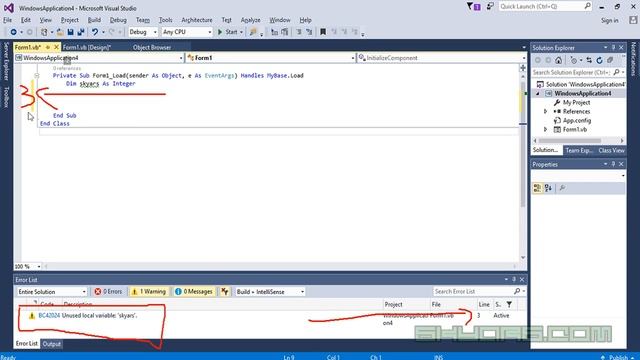The width and height of the screenshot is (640, 360).
Task: Click the Property Pages wrench icon
Action: [x=562, y=188]
